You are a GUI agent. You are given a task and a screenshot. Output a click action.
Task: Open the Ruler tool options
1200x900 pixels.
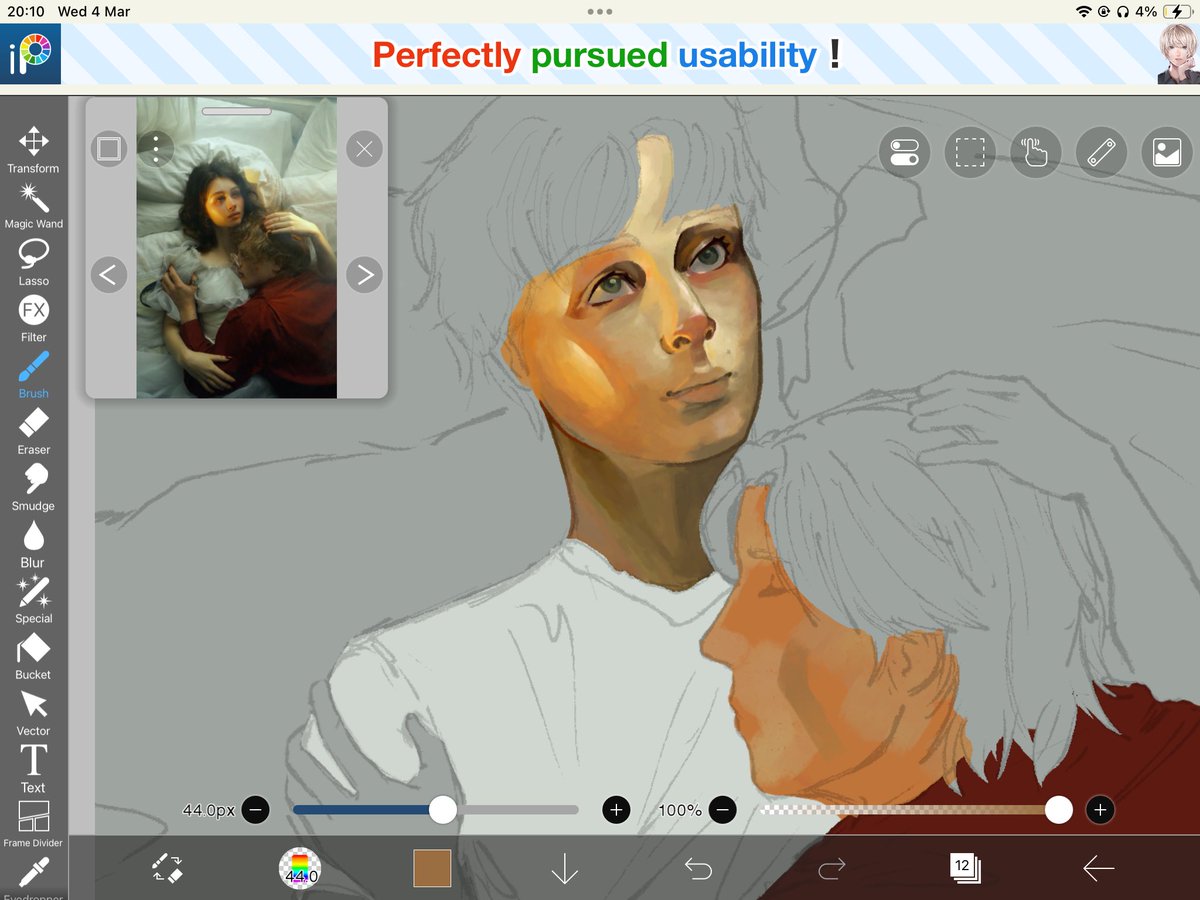coord(1101,152)
